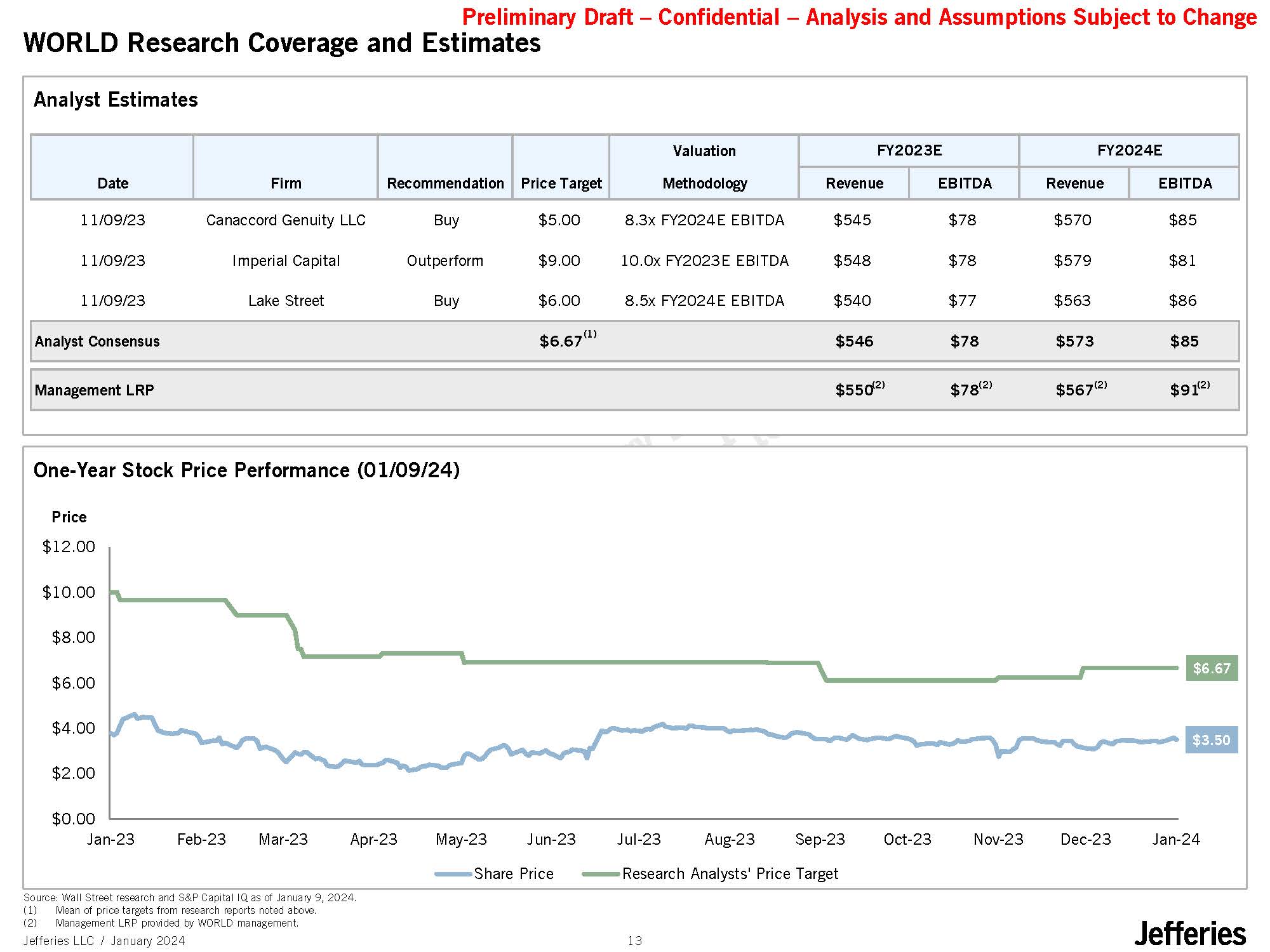This screenshot has height=952, width=1270.
Task: Click the page number 13
Action: coord(635,941)
